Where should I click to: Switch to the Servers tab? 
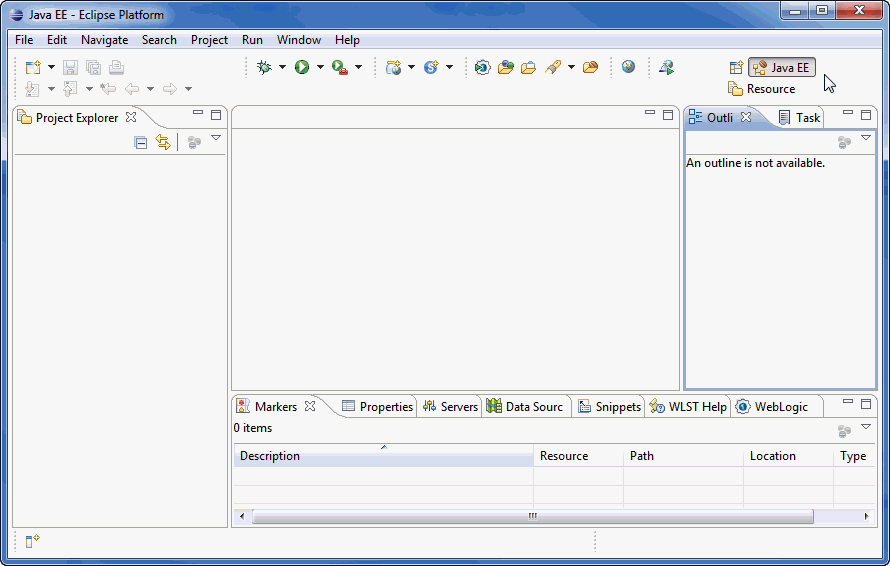click(x=450, y=407)
